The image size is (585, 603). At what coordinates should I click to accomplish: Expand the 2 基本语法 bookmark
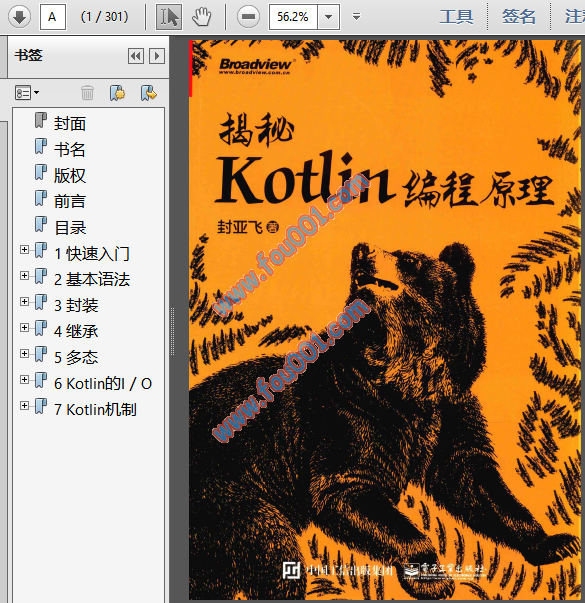click(24, 276)
